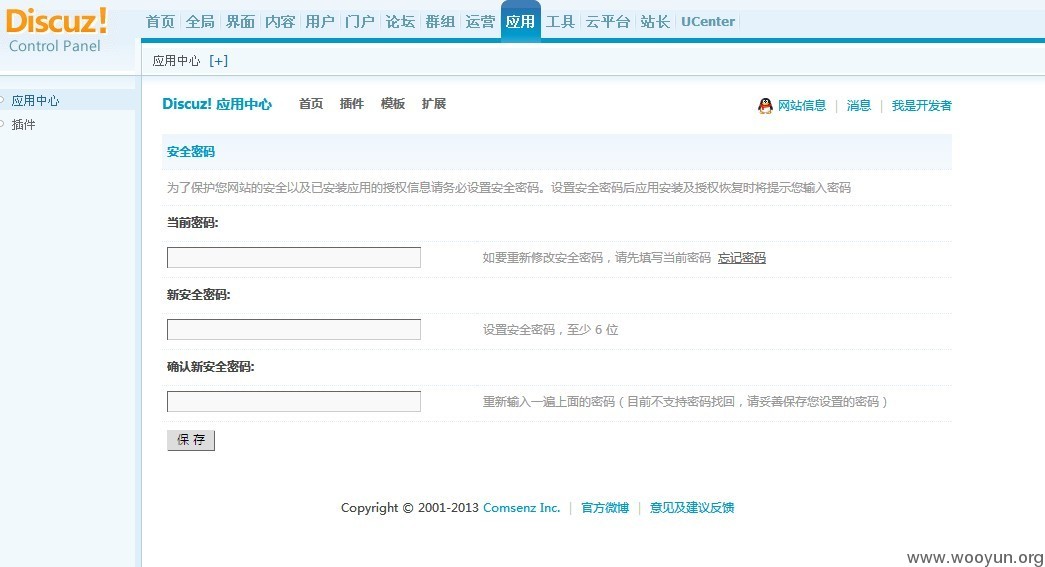Open the 网站信息 link
The height and width of the screenshot is (567, 1045).
(x=802, y=105)
